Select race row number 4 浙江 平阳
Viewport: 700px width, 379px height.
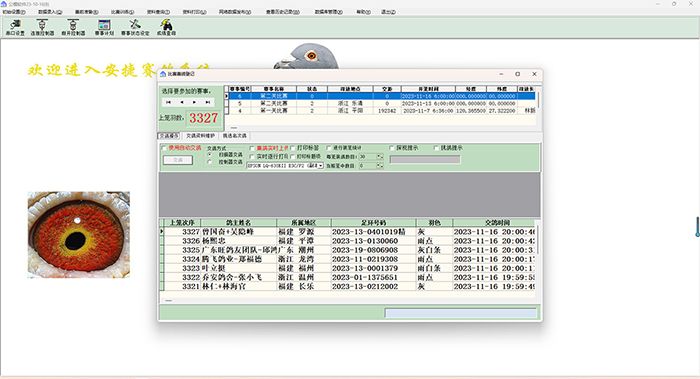click(382, 110)
